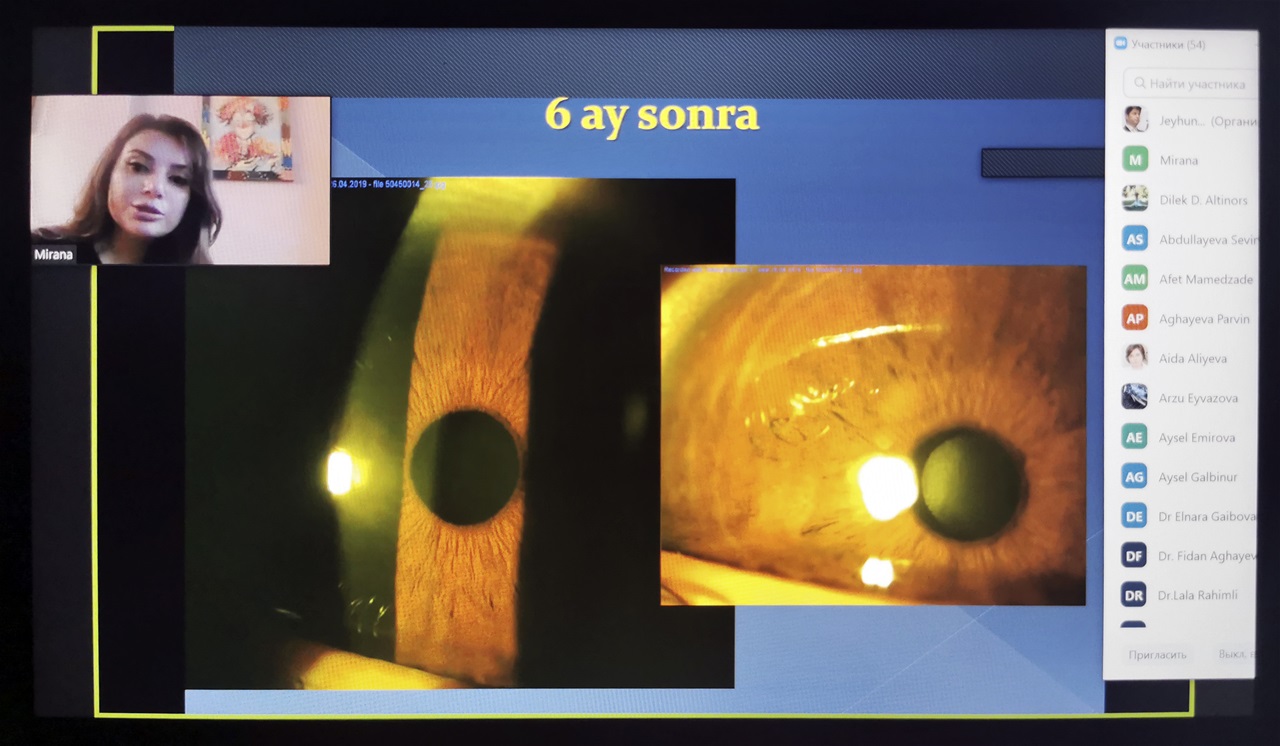This screenshot has width=1280, height=746.
Task: Select the Afet Mamedzade name
Action: 1206,279
